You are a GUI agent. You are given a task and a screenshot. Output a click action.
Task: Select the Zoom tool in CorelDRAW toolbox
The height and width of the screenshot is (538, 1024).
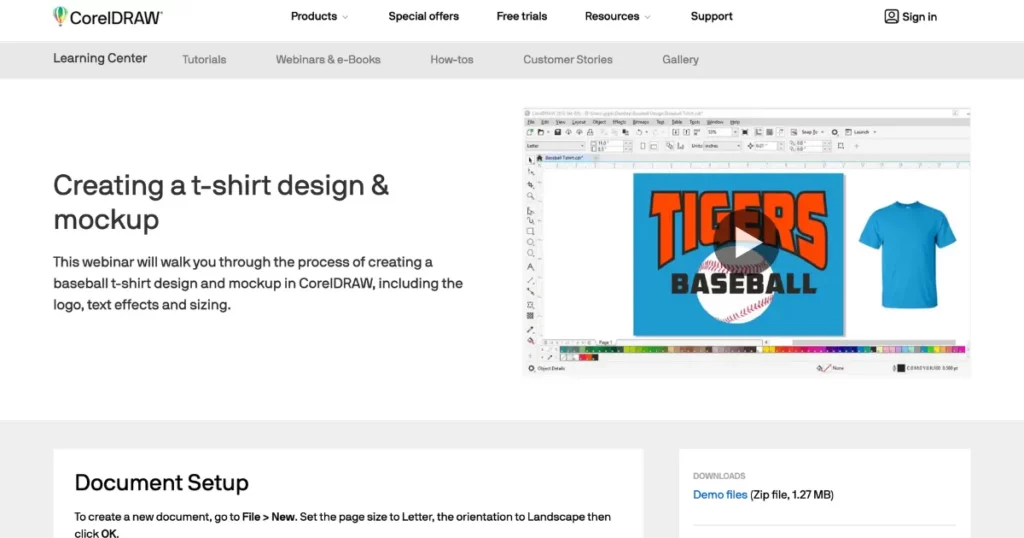click(x=530, y=196)
